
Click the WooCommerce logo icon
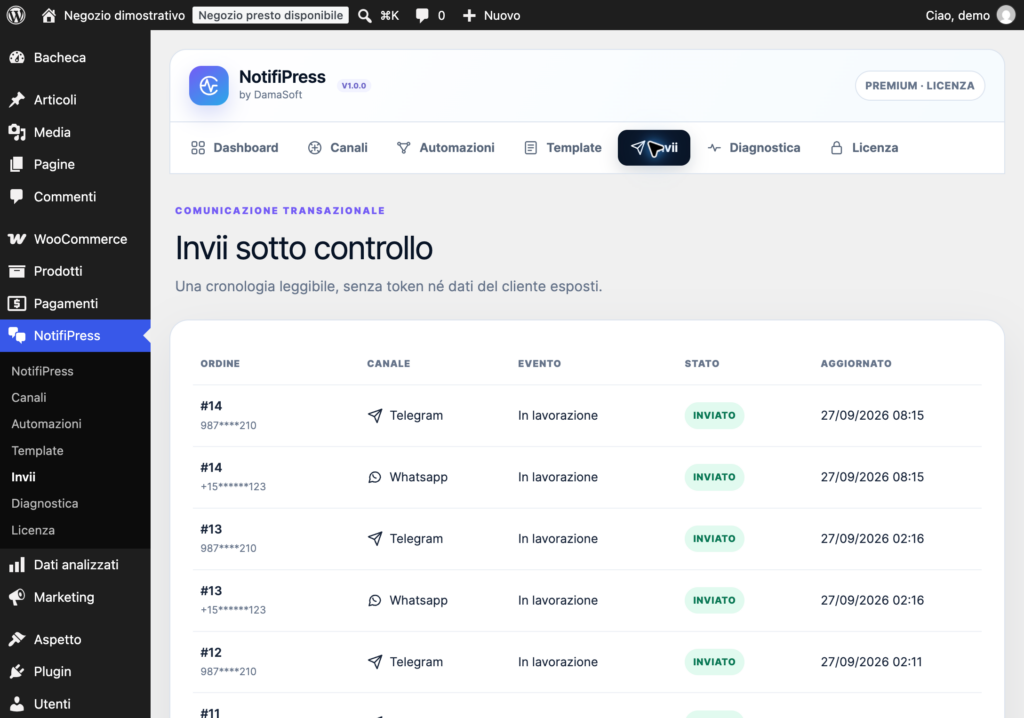click(17, 239)
